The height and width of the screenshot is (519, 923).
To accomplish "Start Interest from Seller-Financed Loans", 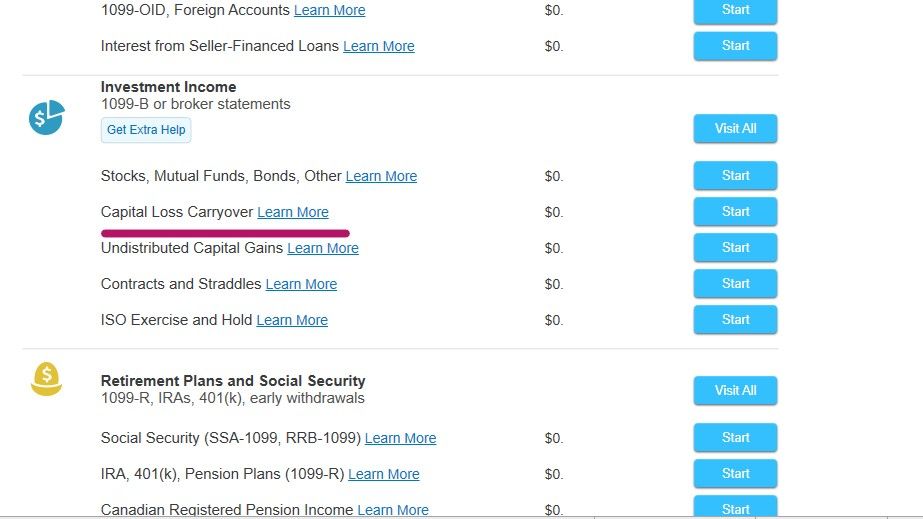I will click(x=735, y=45).
